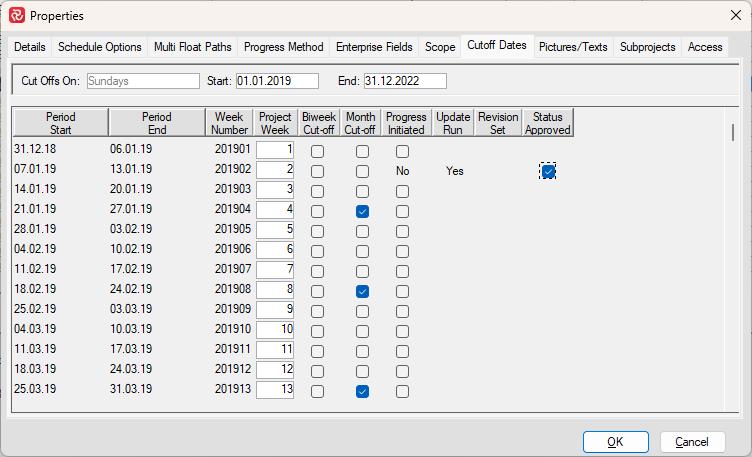Screen dimensions: 752x457
Task: Check Progress Initiated for week 201903
Action: pos(402,191)
